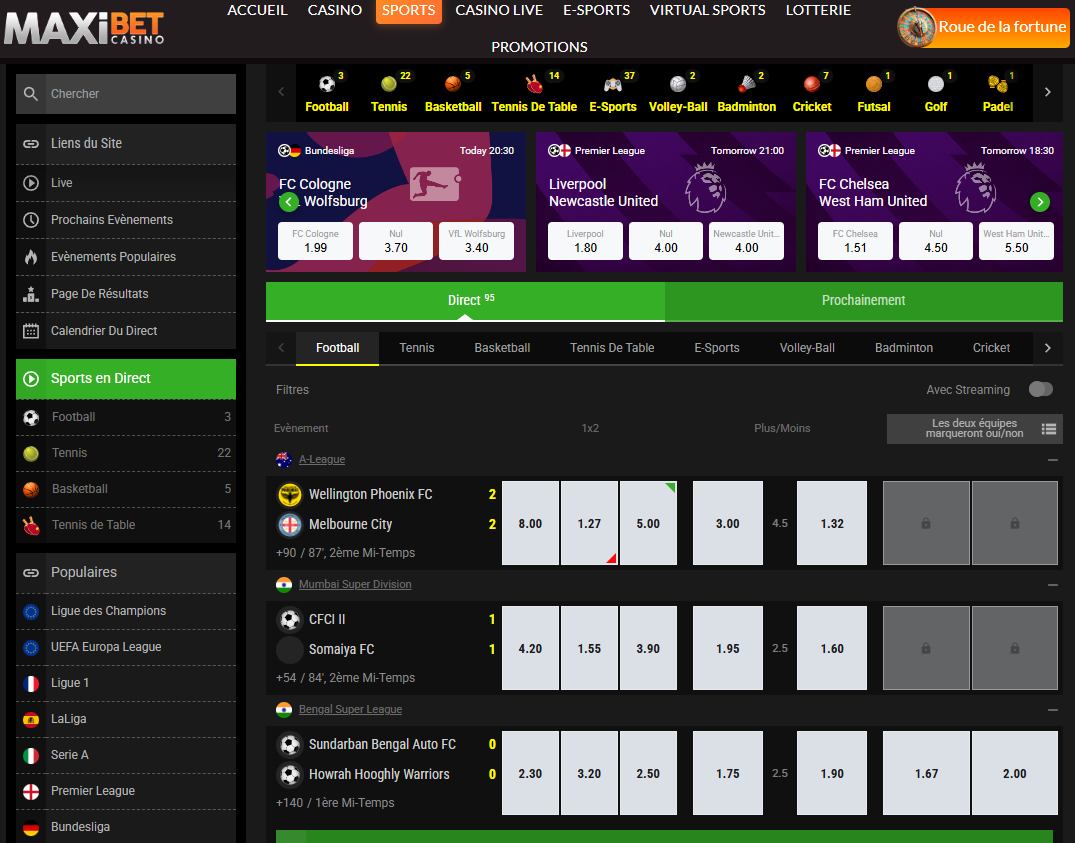
Task: Bet on FC Cologne at 1.99
Action: tap(315, 241)
